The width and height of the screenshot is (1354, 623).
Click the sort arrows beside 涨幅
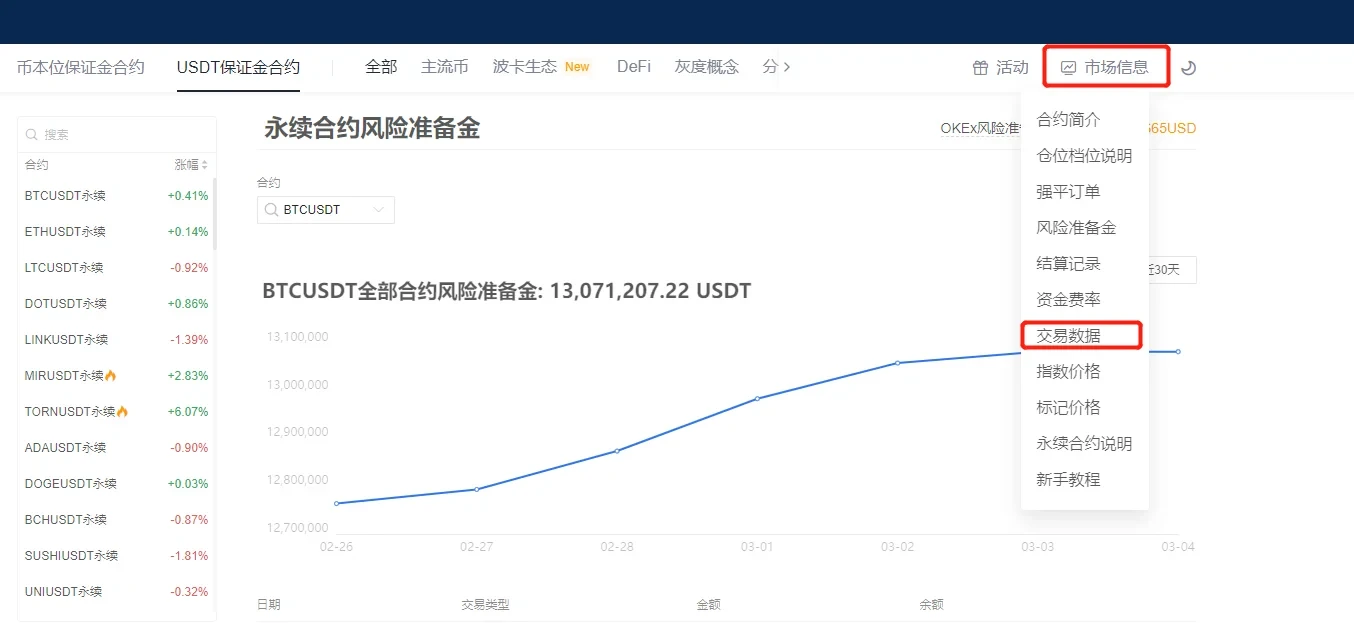(x=205, y=165)
